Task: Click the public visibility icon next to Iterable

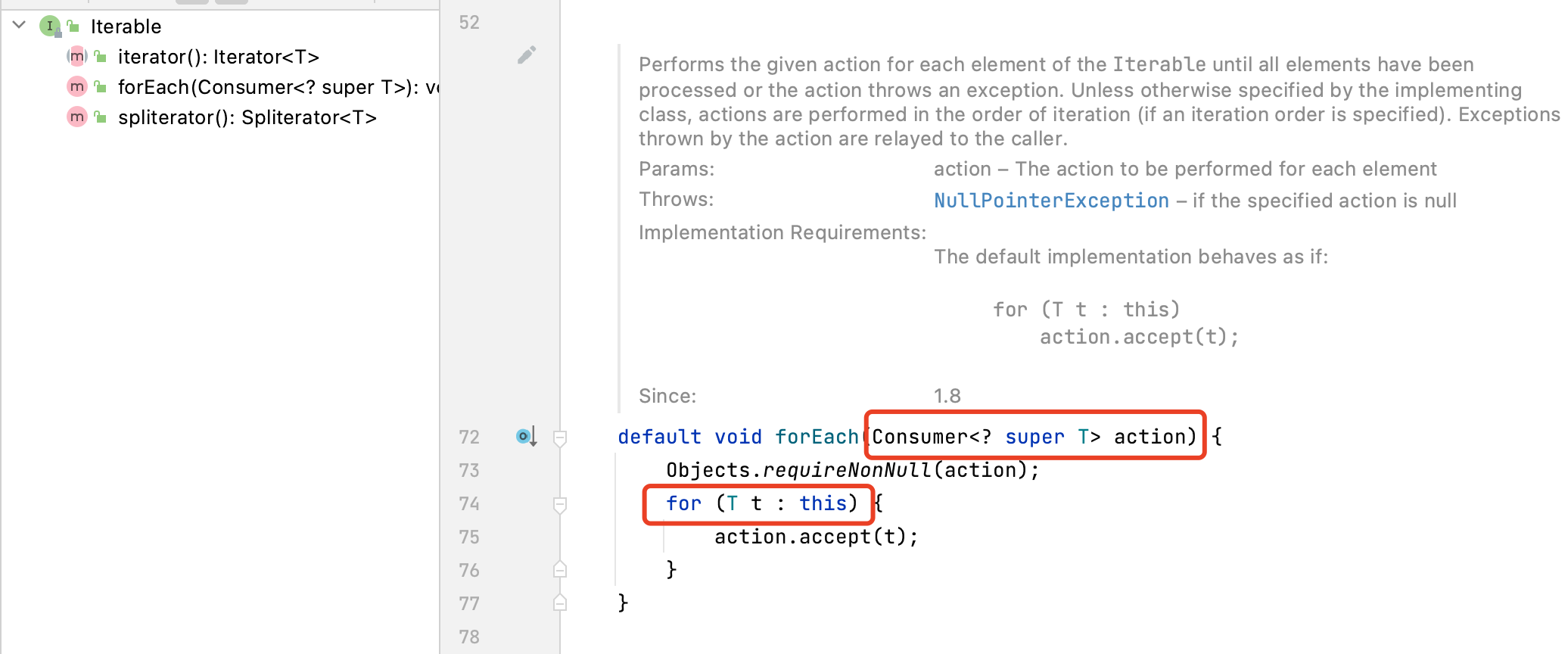Action: 73,26
